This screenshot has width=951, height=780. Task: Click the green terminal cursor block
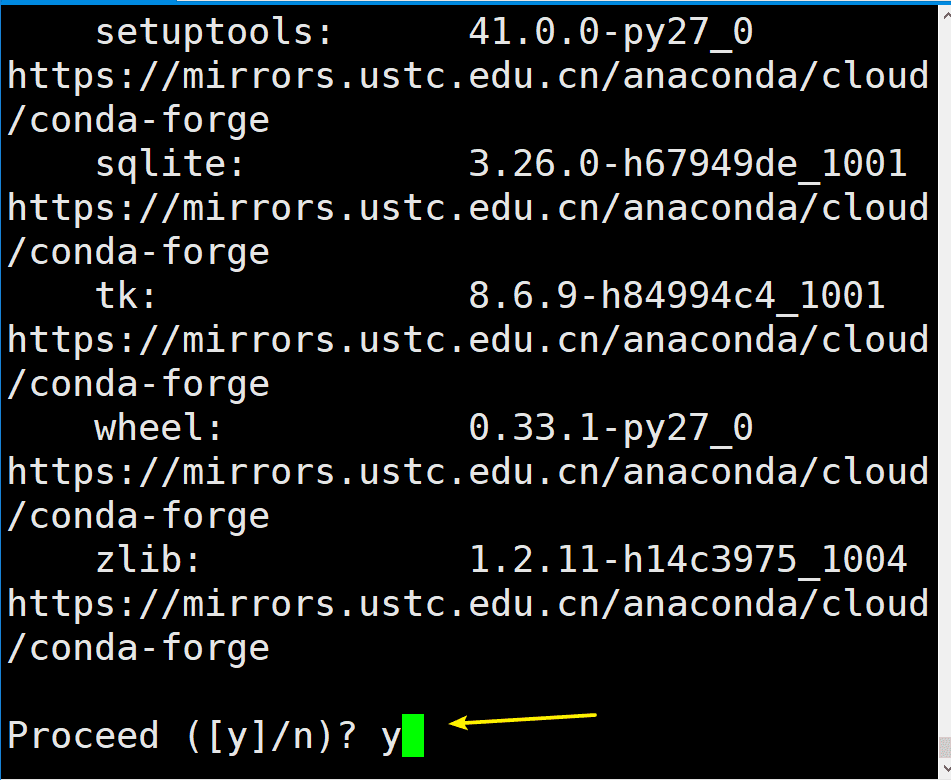click(413, 737)
